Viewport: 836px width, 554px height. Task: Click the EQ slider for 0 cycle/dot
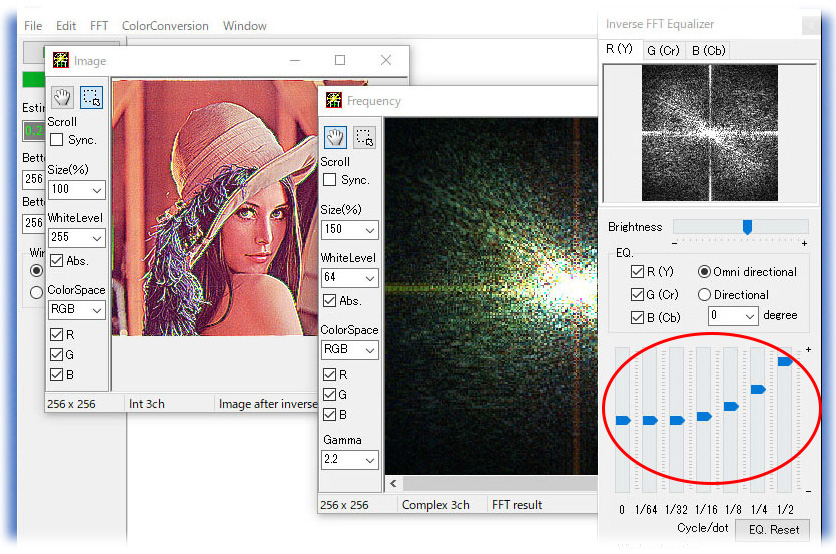pos(623,421)
